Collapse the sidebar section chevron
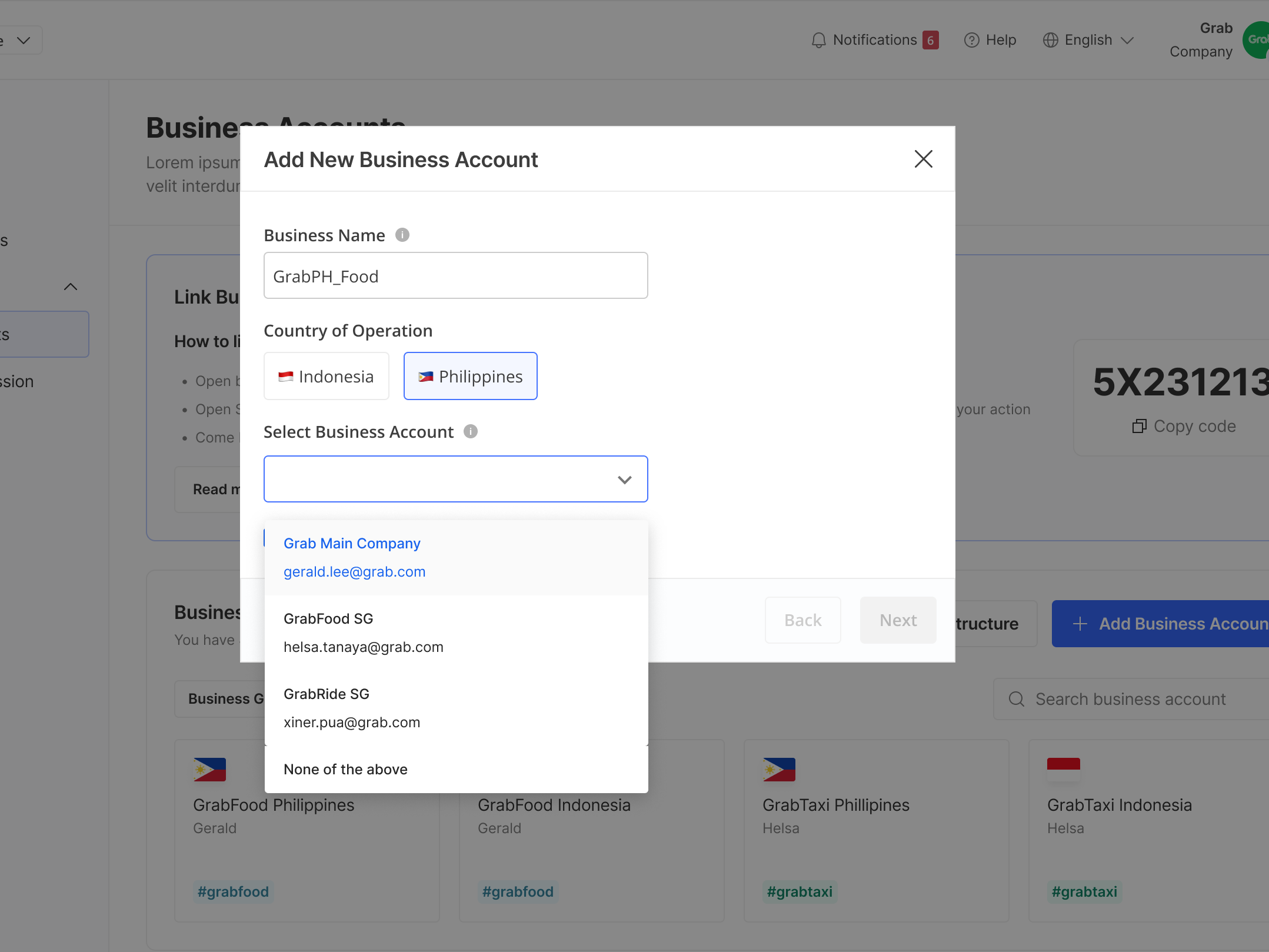This screenshot has width=1269, height=952. 71,287
